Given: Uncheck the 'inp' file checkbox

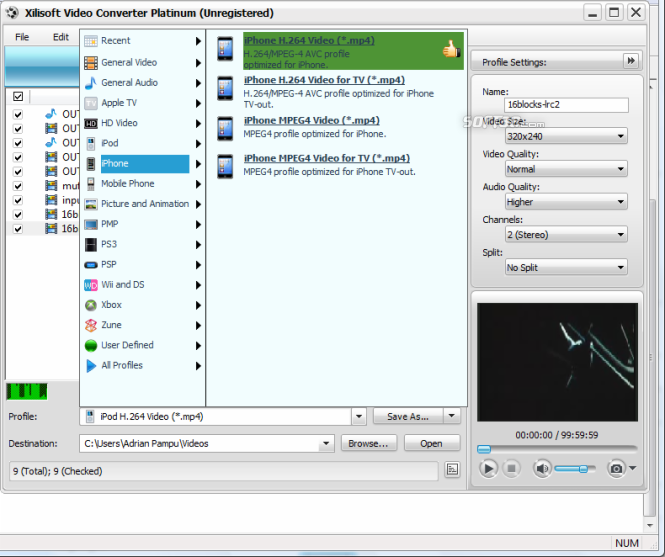Looking at the screenshot, I should (18, 200).
